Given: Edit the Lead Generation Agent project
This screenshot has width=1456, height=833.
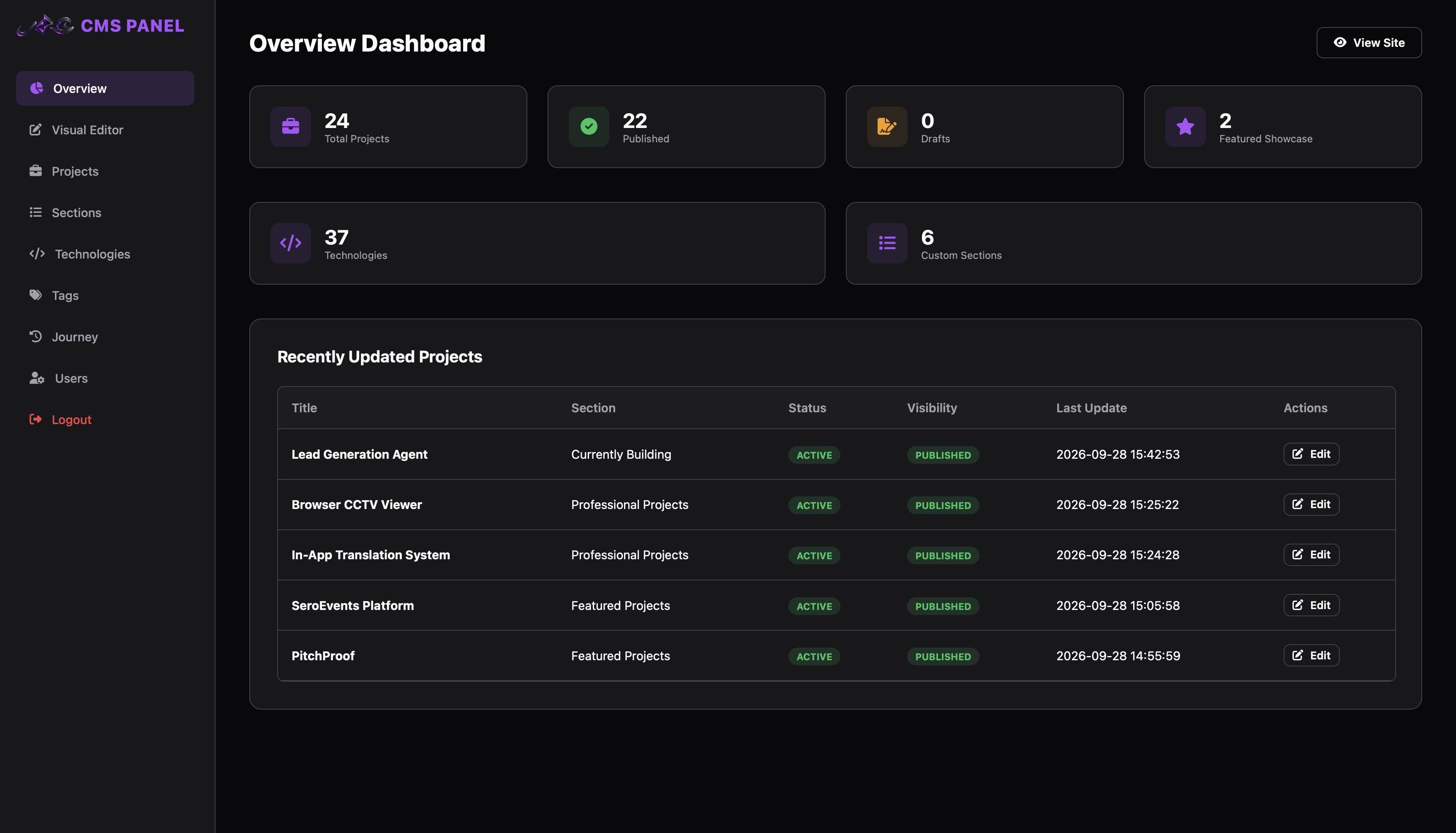Looking at the screenshot, I should coord(1311,454).
